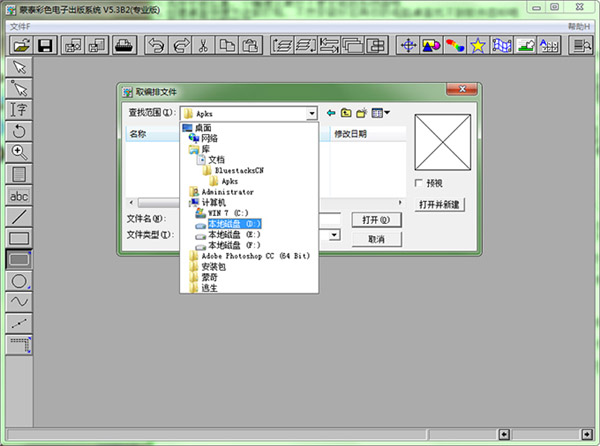600x446 pixels.
Task: Enable the 预视 preview checkbox
Action: 419,183
